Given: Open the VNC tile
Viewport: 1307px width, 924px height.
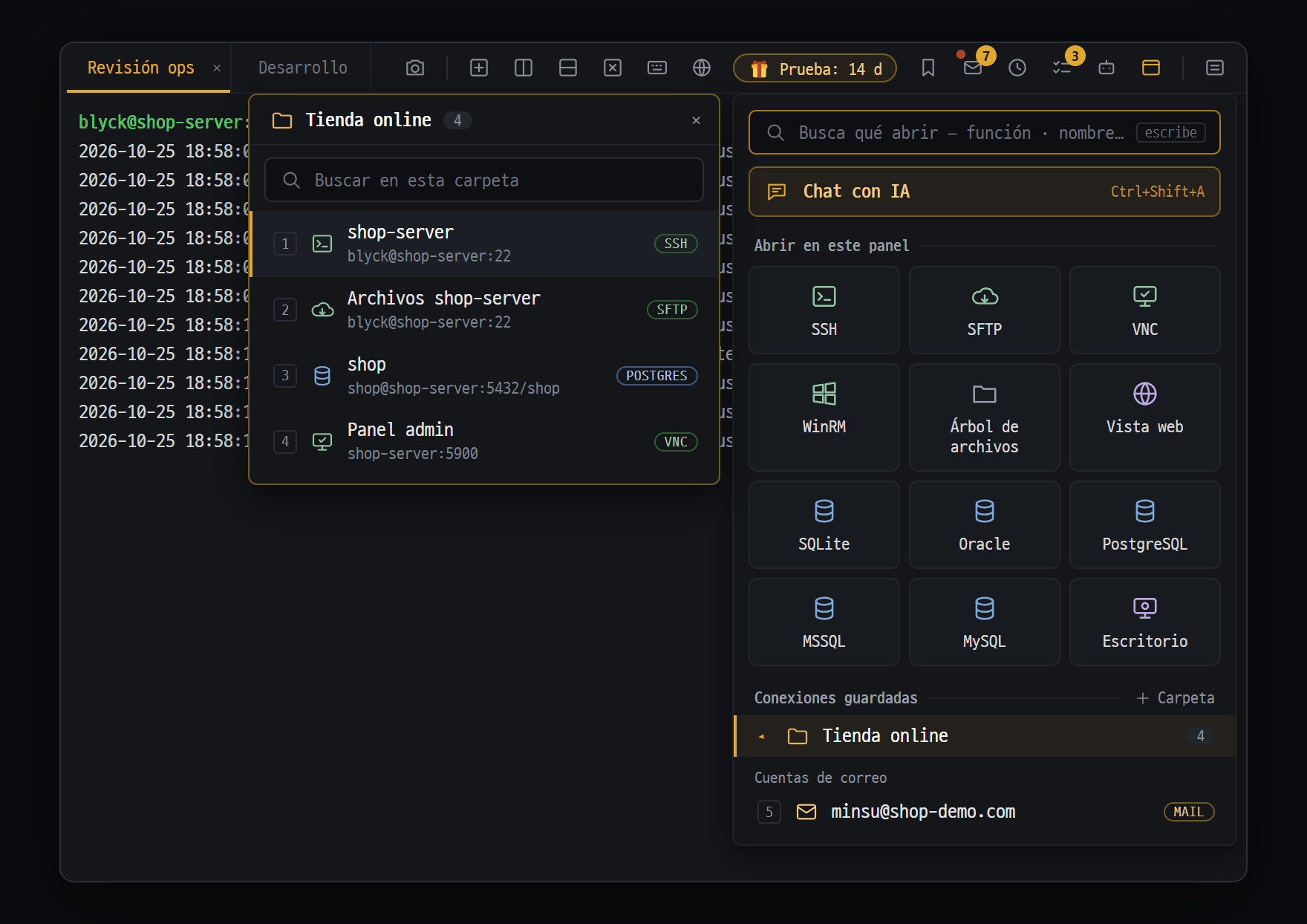Looking at the screenshot, I should tap(1145, 310).
